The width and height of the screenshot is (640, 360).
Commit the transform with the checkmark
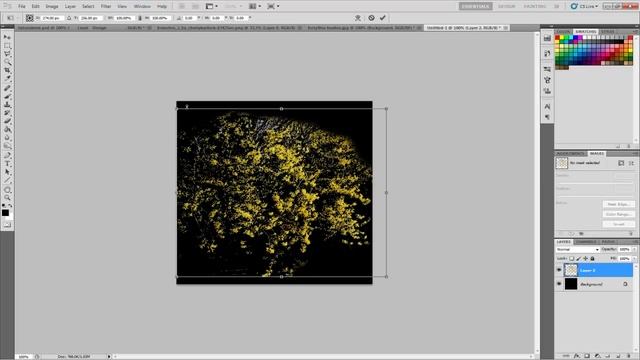click(382, 18)
